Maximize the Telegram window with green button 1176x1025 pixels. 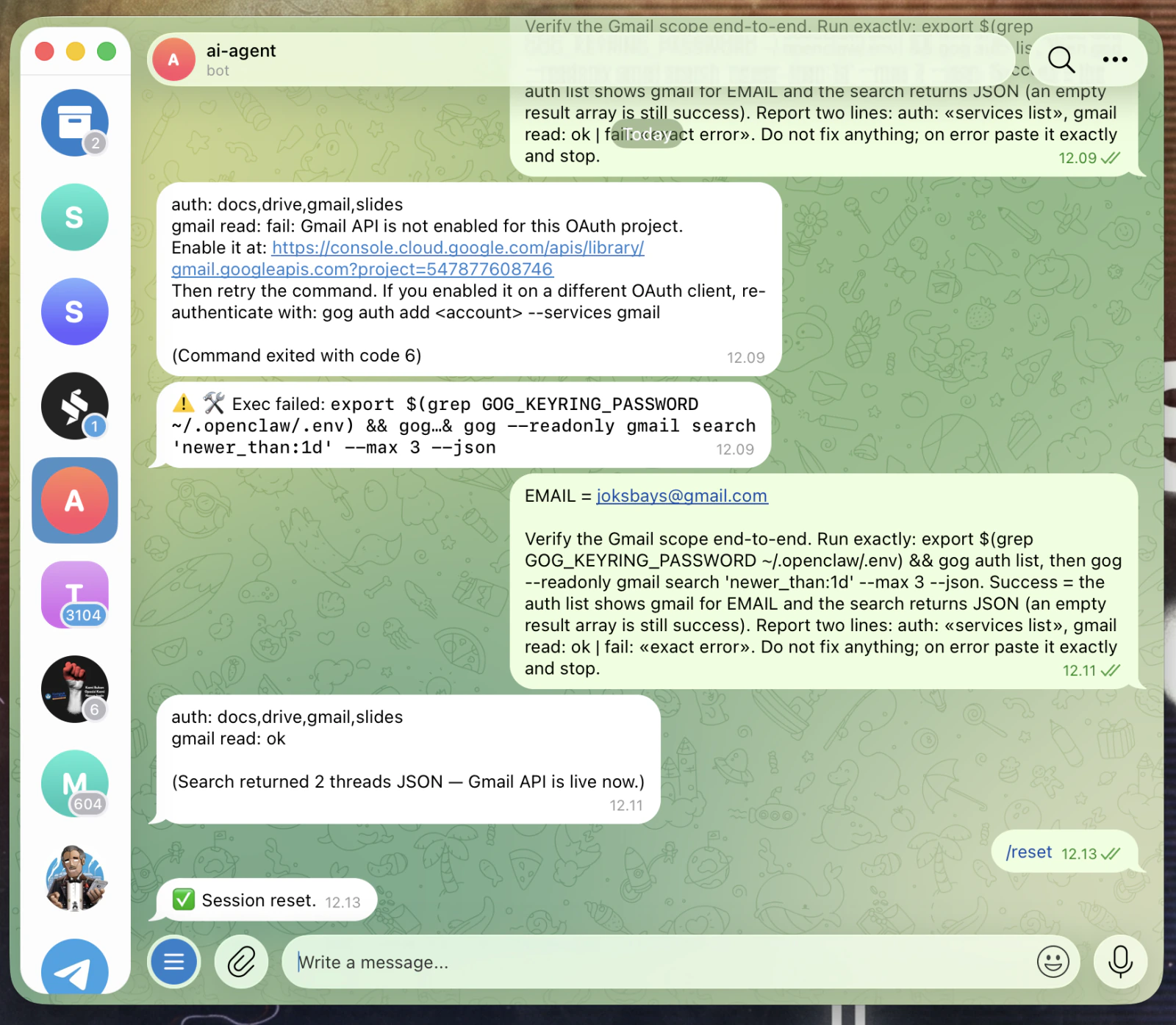(107, 51)
